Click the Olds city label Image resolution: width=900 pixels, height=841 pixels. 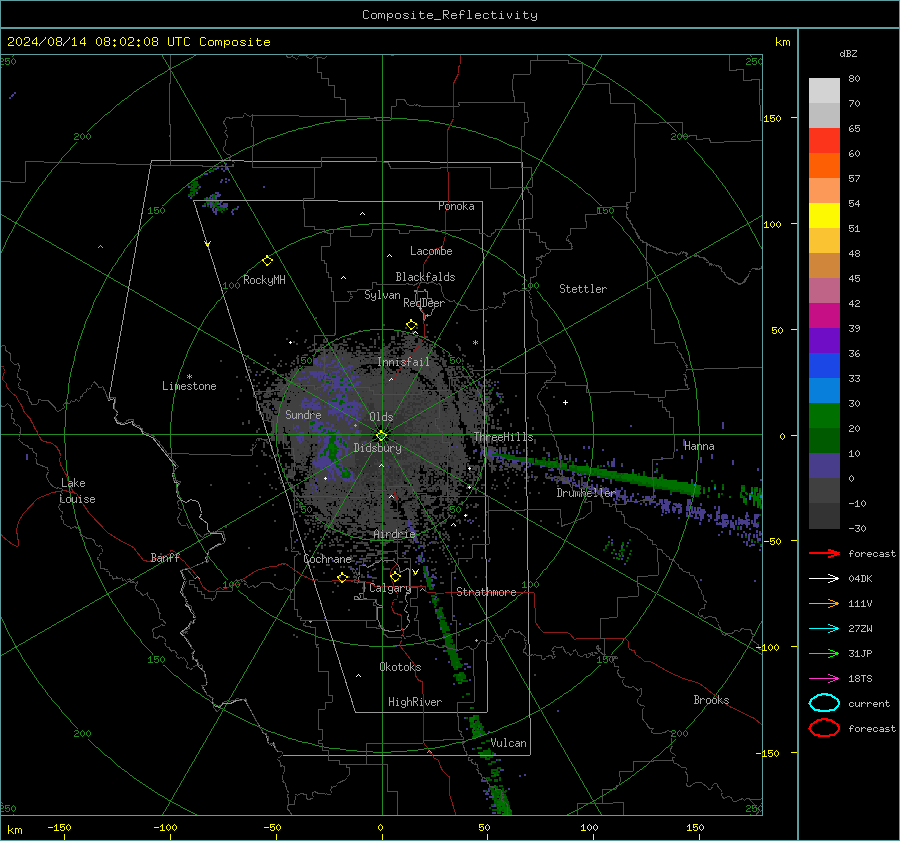tap(381, 417)
